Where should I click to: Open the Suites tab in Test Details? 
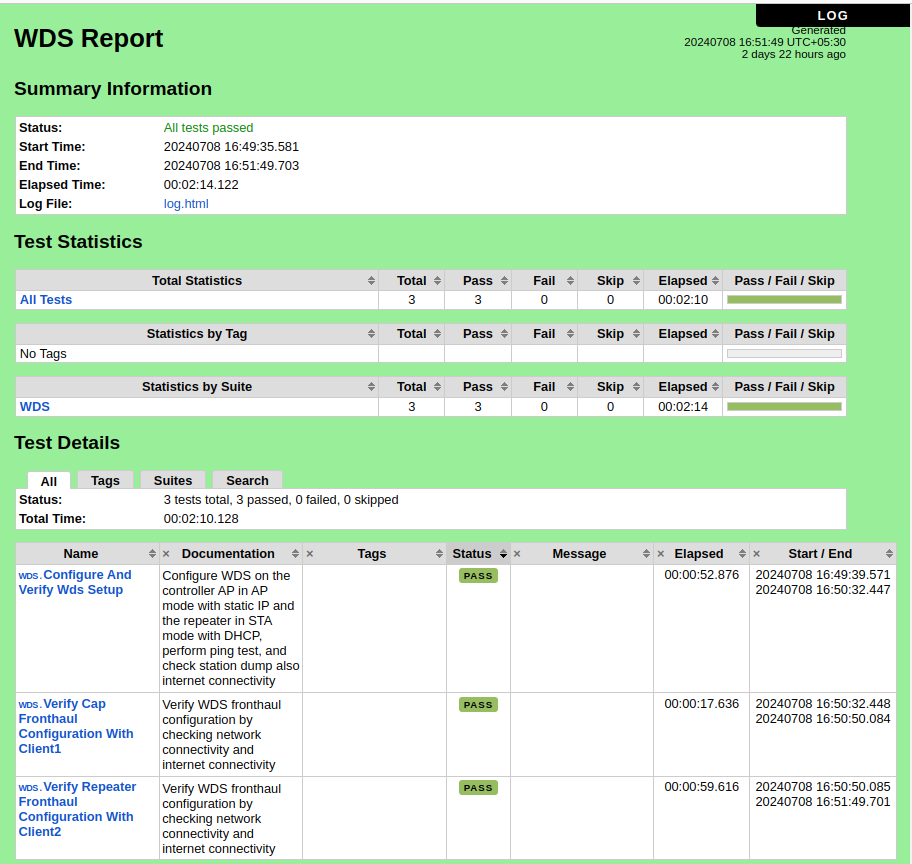tap(173, 480)
